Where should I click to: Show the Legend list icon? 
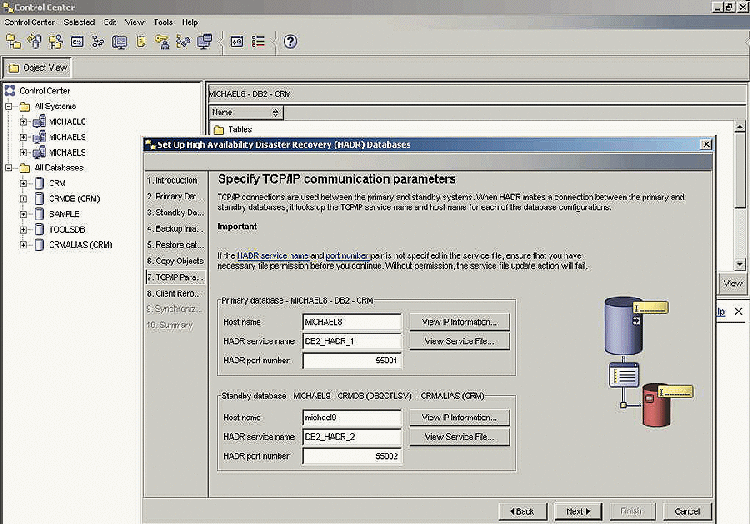258,42
